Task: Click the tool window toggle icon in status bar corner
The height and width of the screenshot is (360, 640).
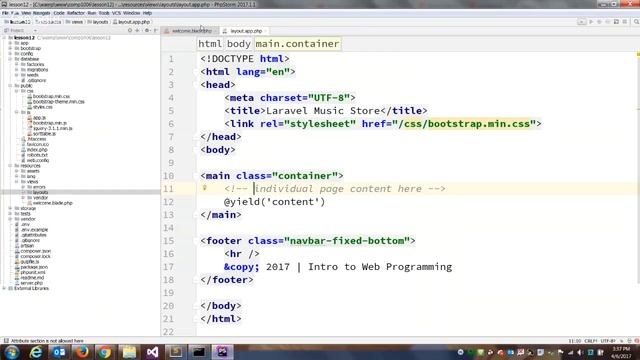Action: (x=6, y=341)
